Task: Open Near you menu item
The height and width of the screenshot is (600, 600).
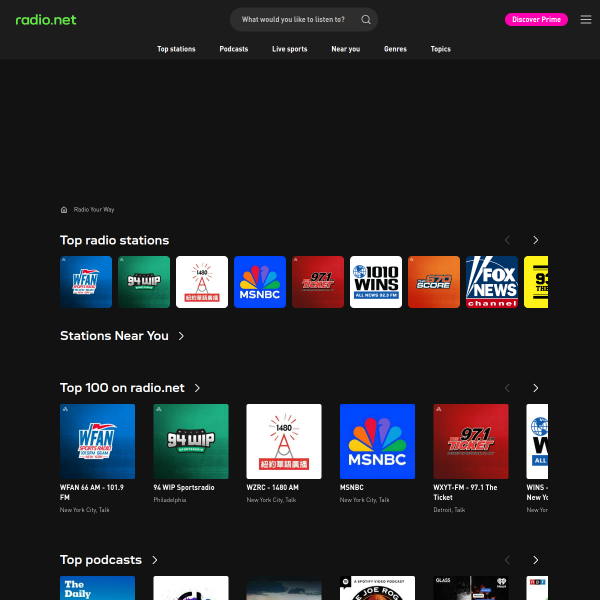Action: click(x=346, y=49)
